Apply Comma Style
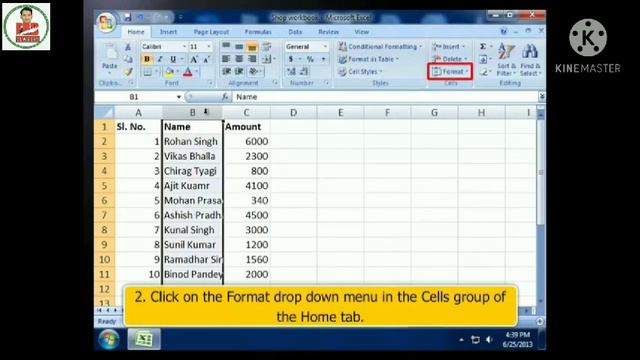The image size is (640, 360). [x=323, y=59]
